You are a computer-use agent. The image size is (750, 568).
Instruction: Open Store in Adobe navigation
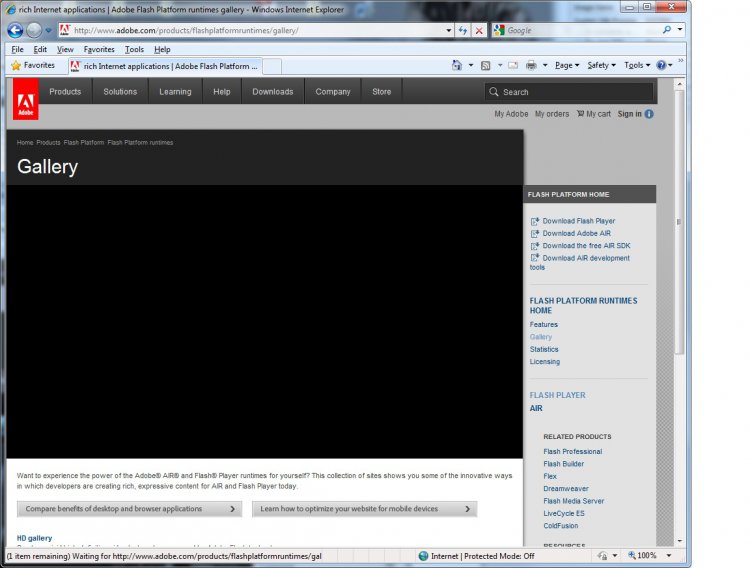click(382, 91)
